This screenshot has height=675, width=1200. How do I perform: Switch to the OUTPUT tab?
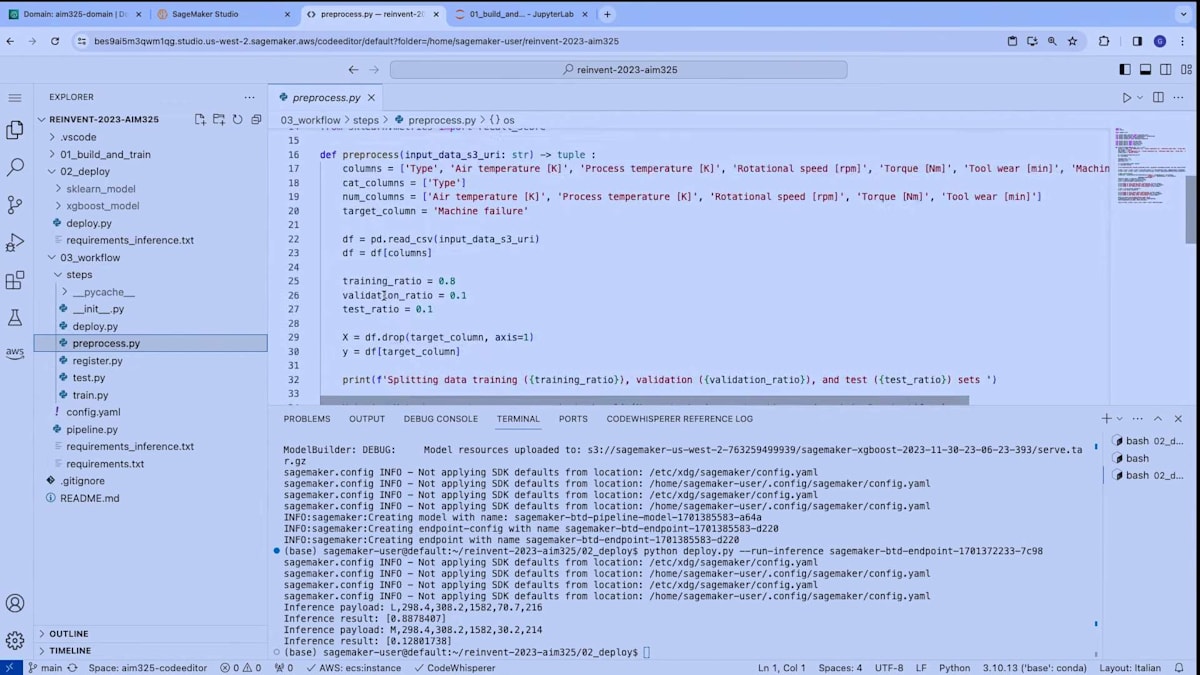click(367, 419)
